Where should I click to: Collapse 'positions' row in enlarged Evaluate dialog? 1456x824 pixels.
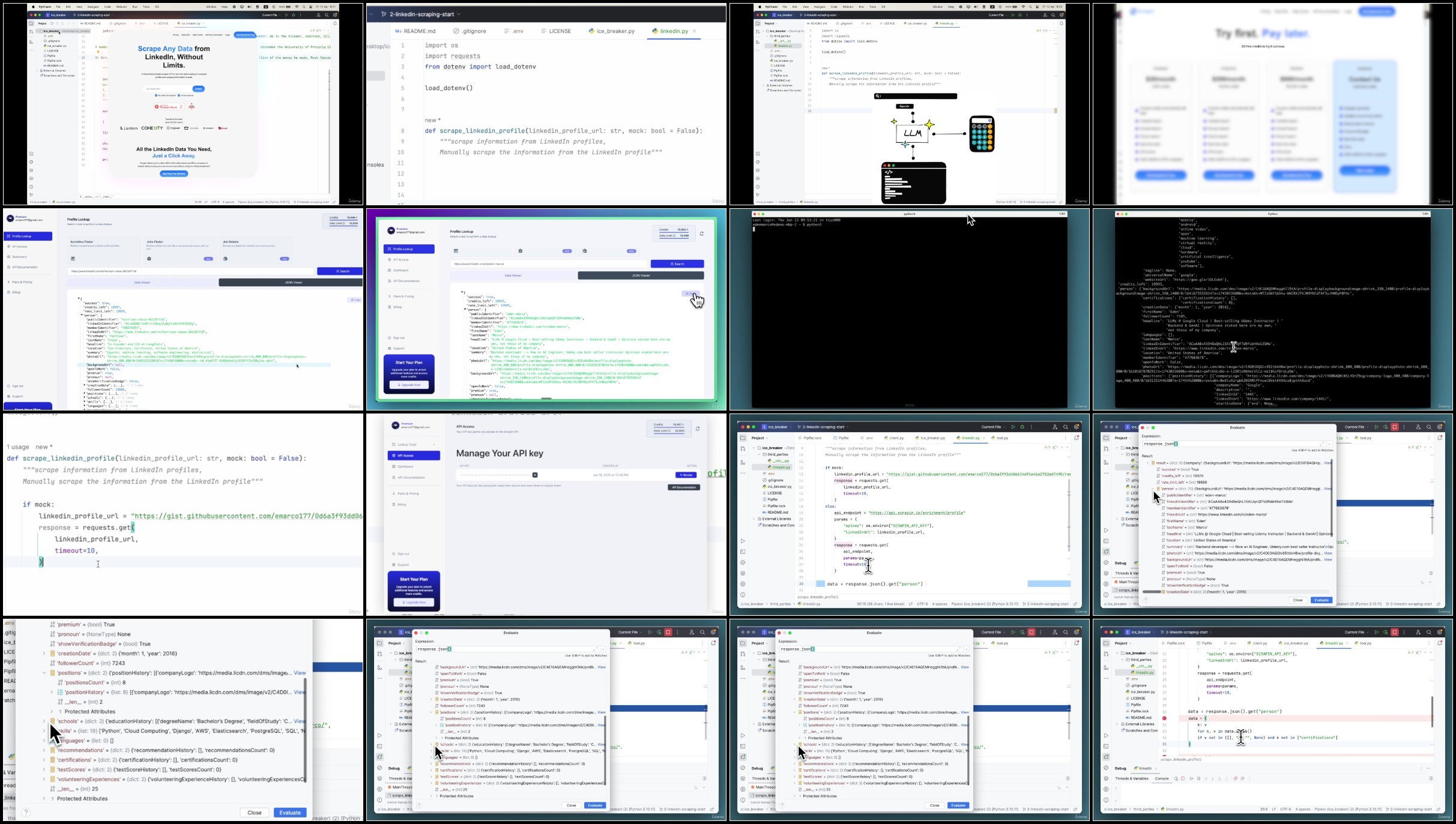click(x=44, y=673)
